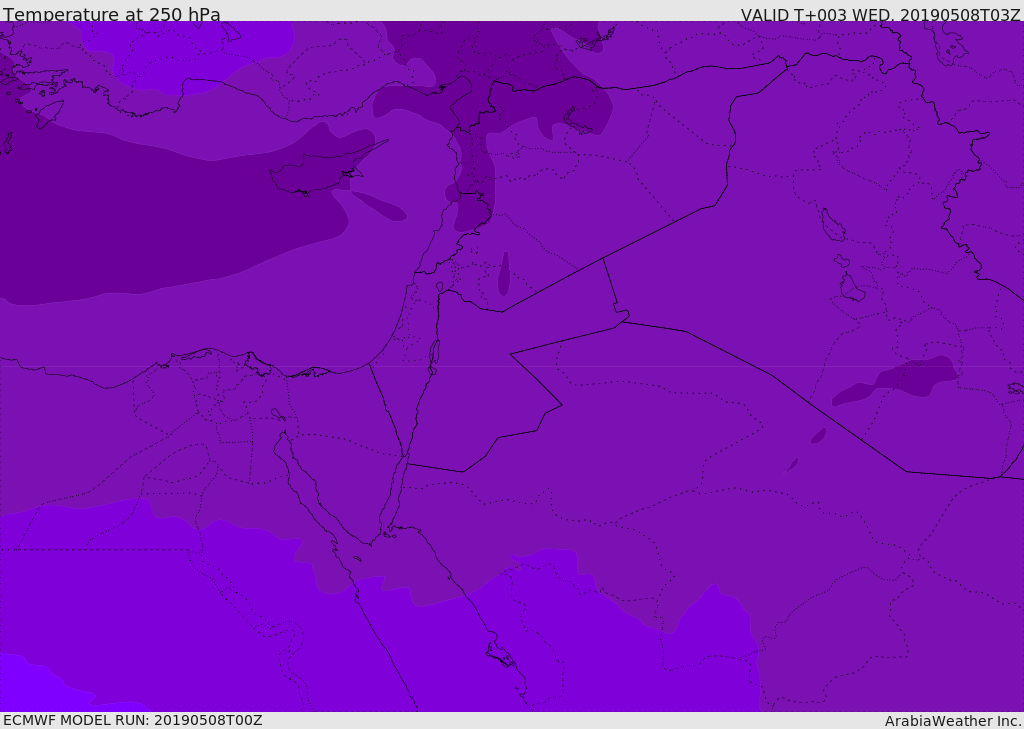Click the 'Temperature at 250 hPa' title
The width and height of the screenshot is (1024, 729).
click(112, 14)
